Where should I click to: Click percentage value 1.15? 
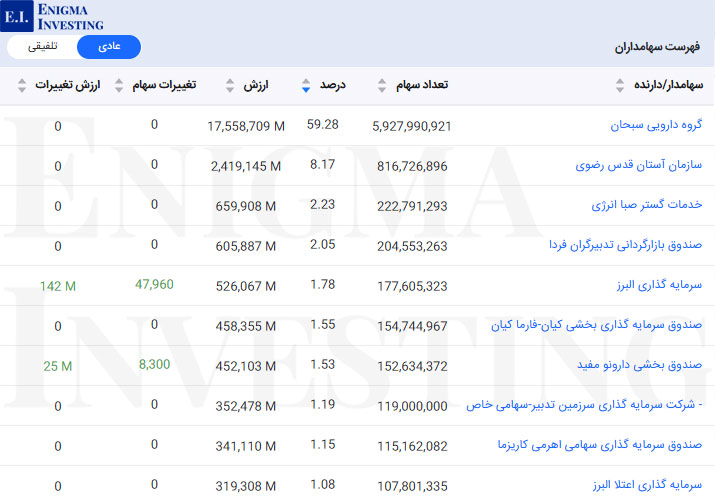[322, 445]
